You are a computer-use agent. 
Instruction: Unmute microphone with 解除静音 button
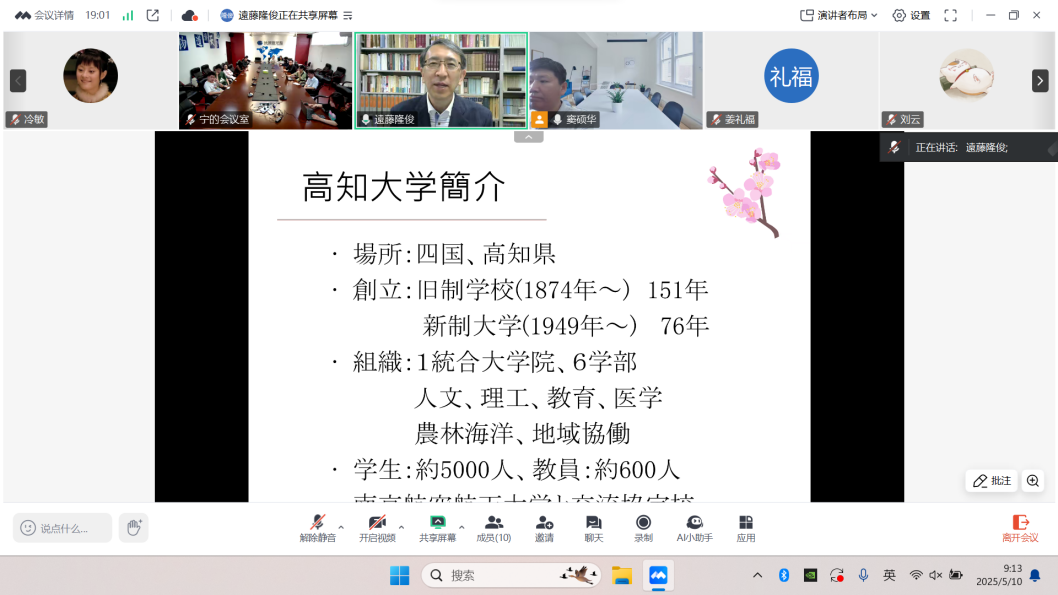click(x=317, y=527)
